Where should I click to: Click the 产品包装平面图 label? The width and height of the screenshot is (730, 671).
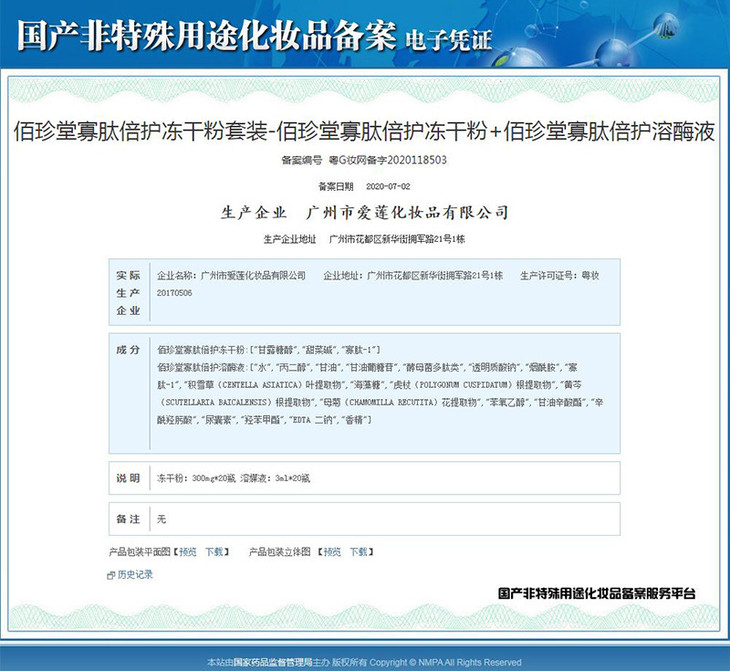coord(140,552)
